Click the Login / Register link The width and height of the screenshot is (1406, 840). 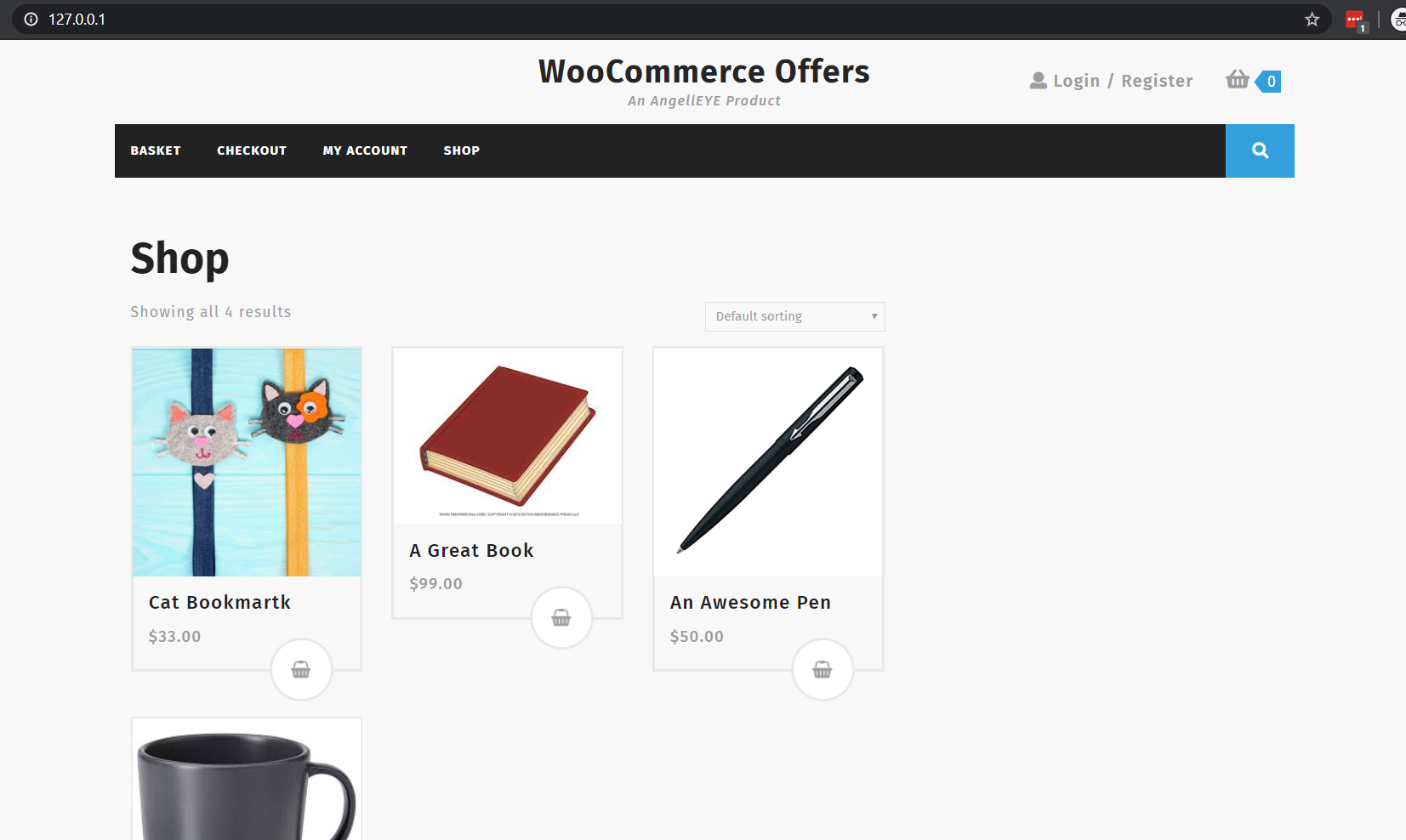1123,81
